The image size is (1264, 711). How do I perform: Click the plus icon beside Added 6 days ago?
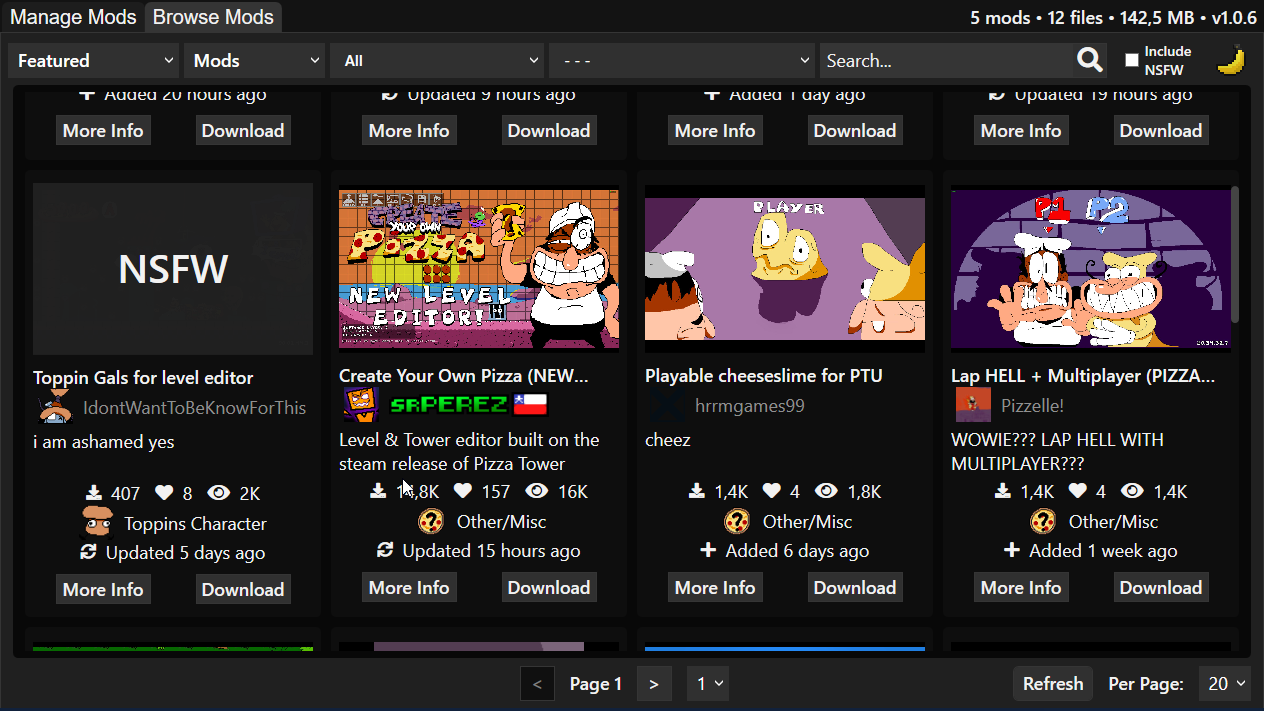[x=708, y=550]
